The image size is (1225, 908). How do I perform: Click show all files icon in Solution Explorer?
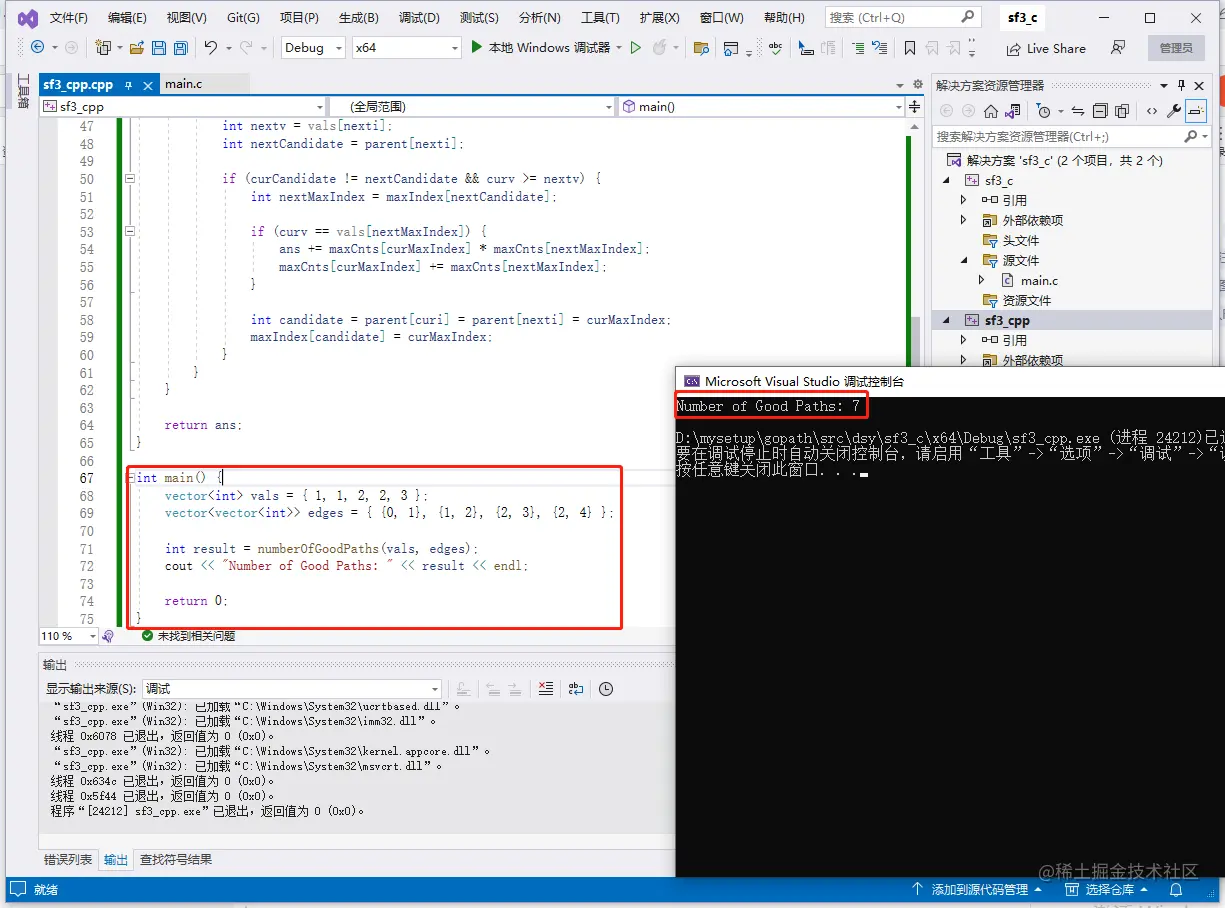(x=1122, y=111)
